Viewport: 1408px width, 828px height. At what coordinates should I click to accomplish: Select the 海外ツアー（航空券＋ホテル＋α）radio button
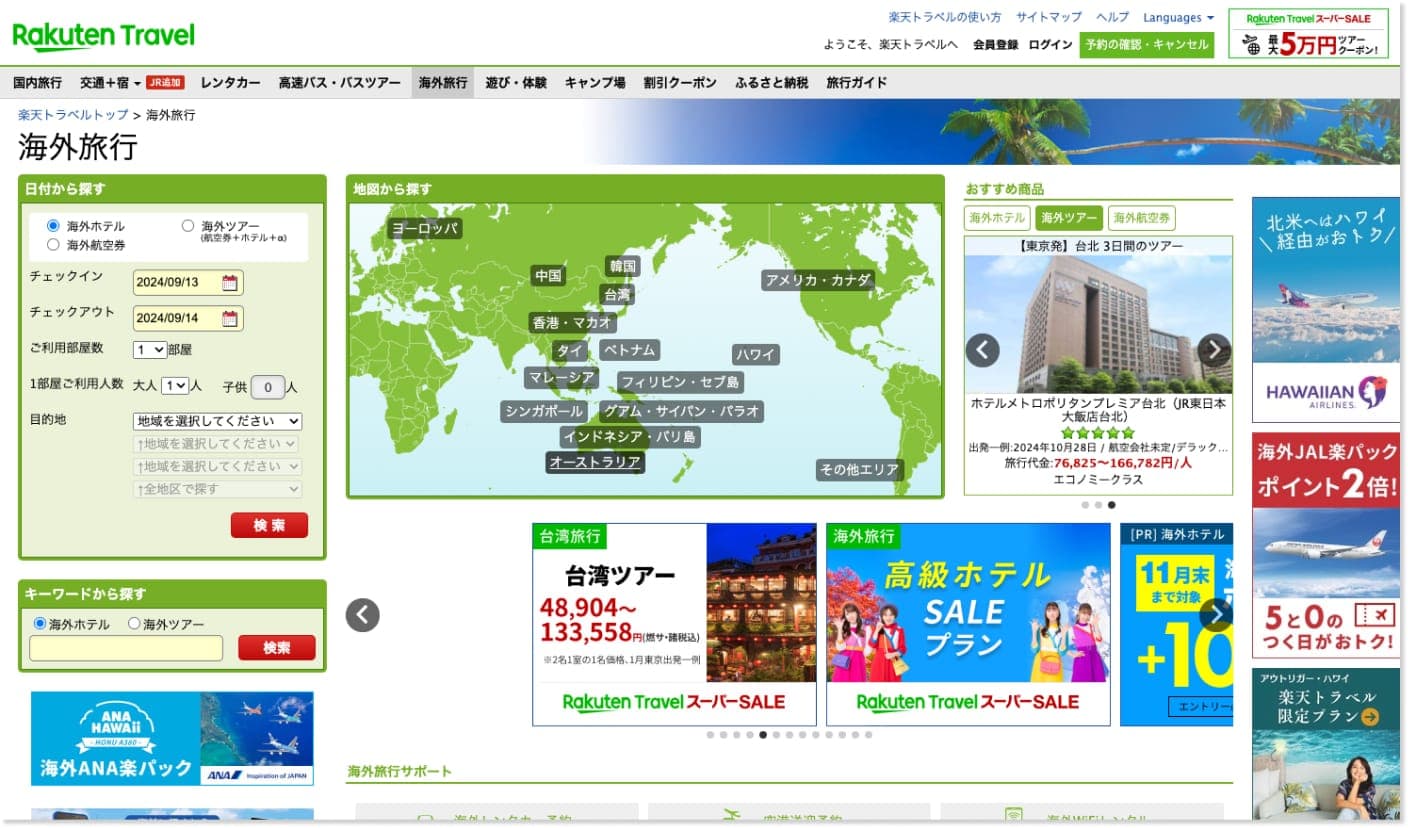tap(185, 224)
